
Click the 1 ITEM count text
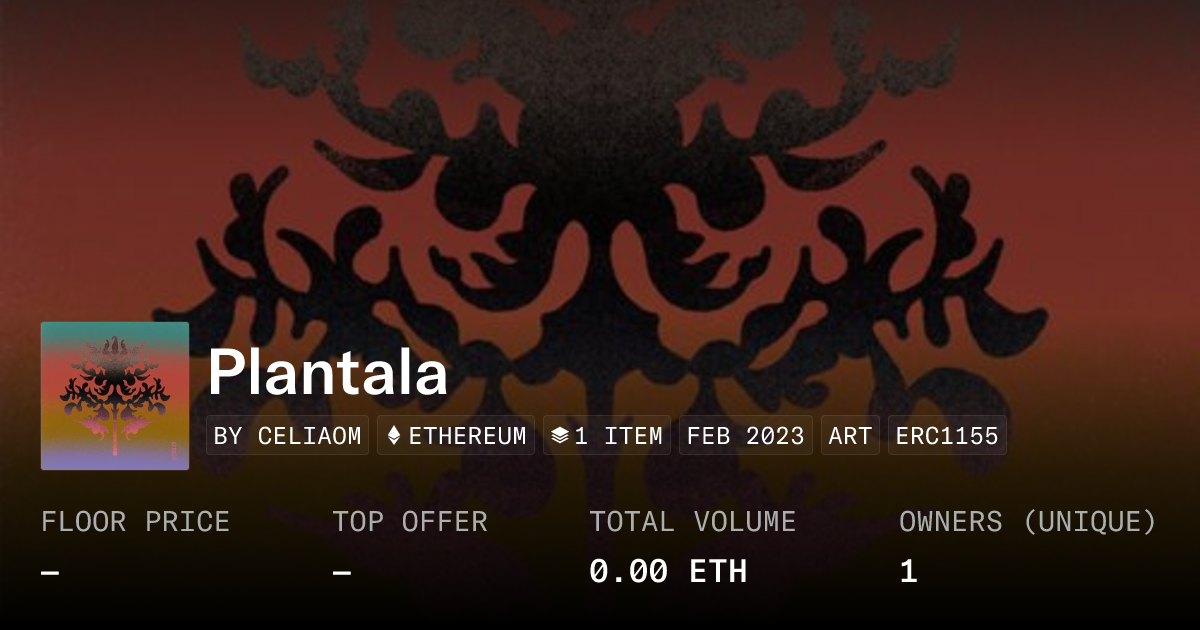coord(618,436)
